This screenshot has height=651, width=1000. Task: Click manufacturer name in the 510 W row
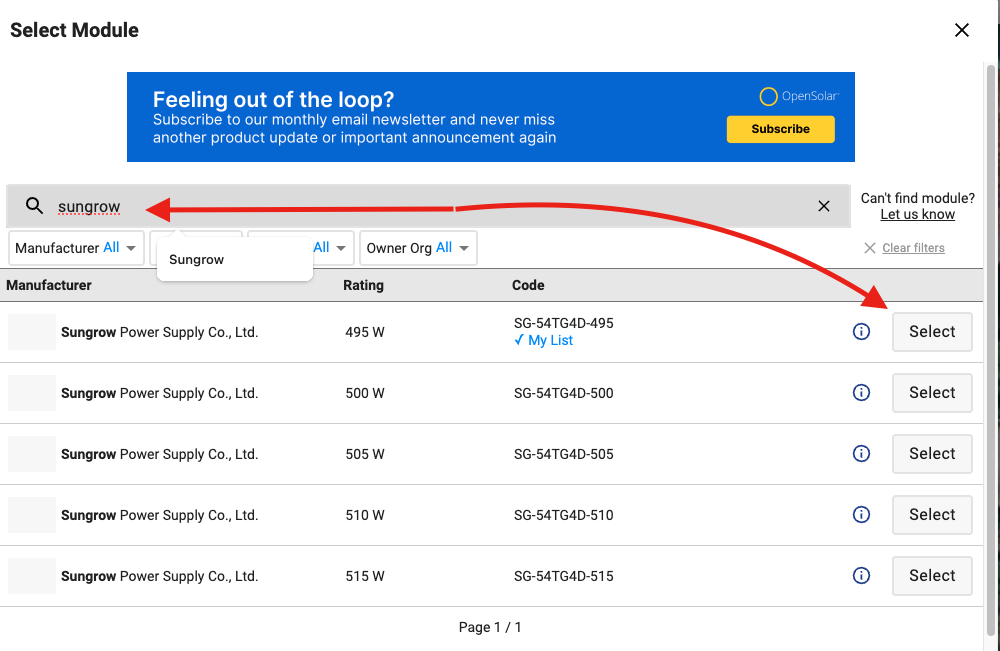(x=159, y=515)
